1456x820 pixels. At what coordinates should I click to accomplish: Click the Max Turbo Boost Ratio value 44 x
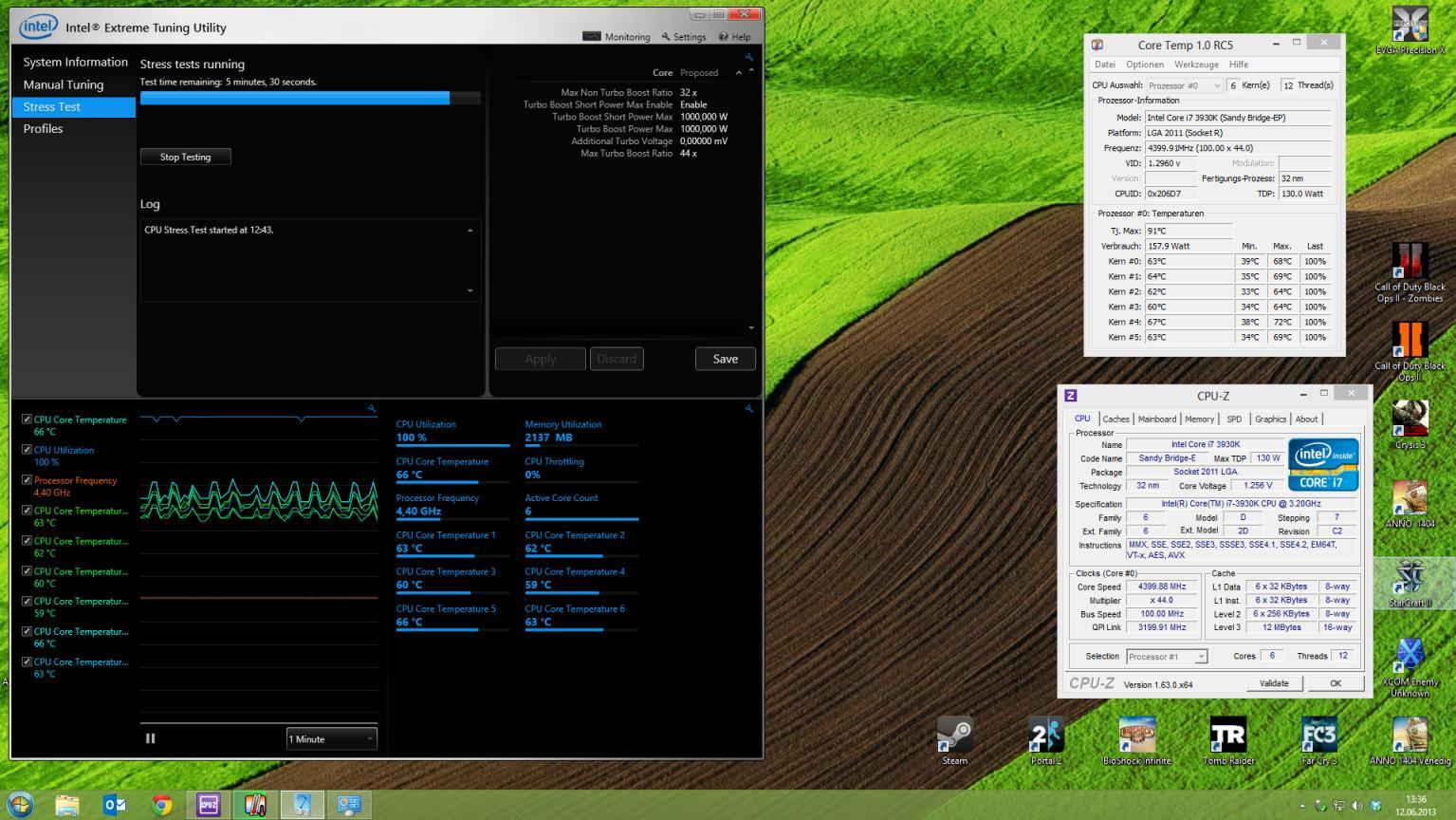click(689, 153)
